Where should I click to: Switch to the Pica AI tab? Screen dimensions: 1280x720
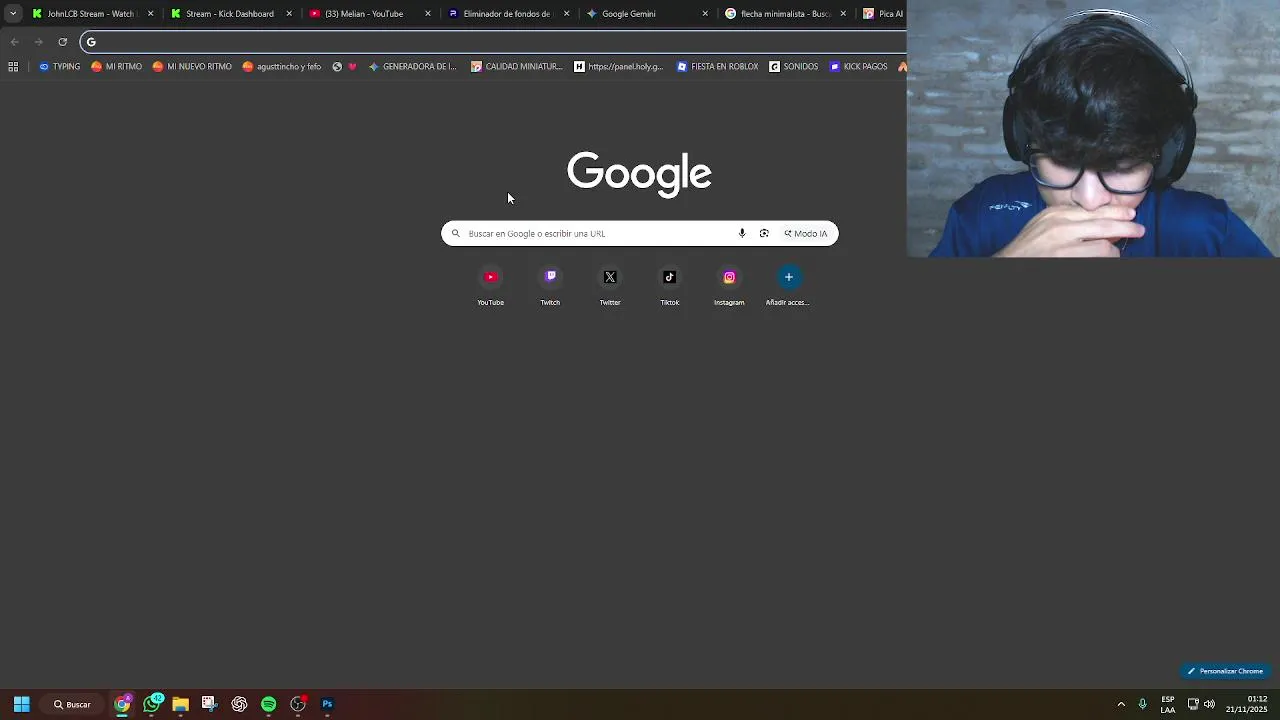point(883,14)
